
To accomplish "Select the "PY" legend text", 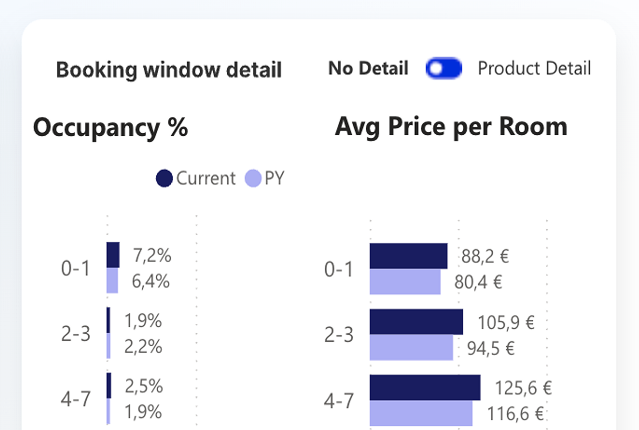I will click(x=275, y=179).
